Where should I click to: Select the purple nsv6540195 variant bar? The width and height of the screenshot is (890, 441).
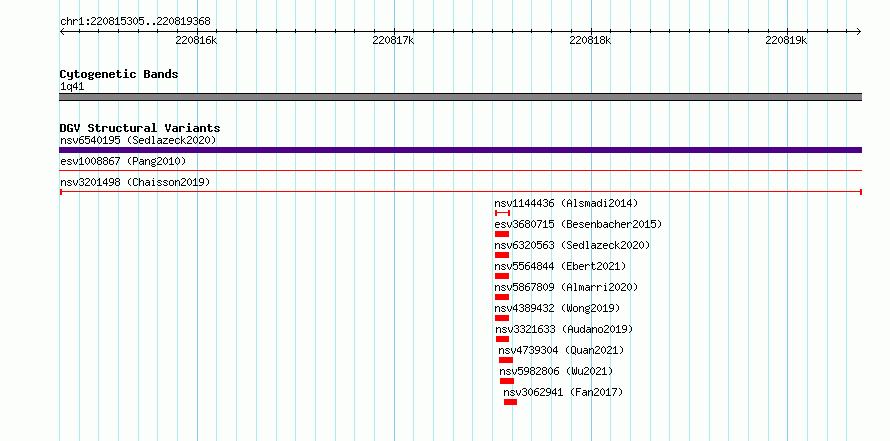coord(460,150)
